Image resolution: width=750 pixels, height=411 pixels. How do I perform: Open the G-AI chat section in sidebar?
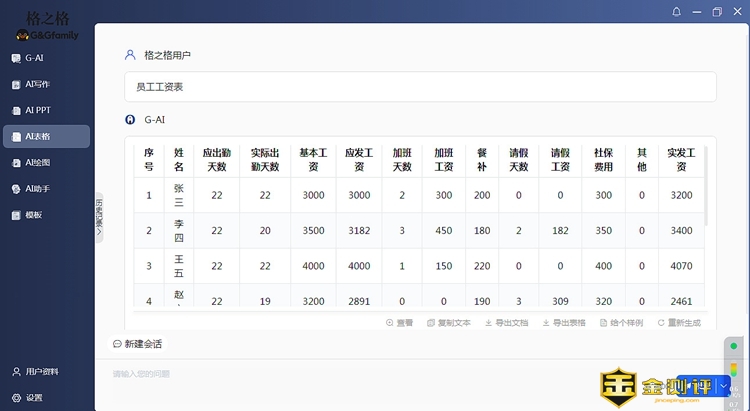coord(34,58)
